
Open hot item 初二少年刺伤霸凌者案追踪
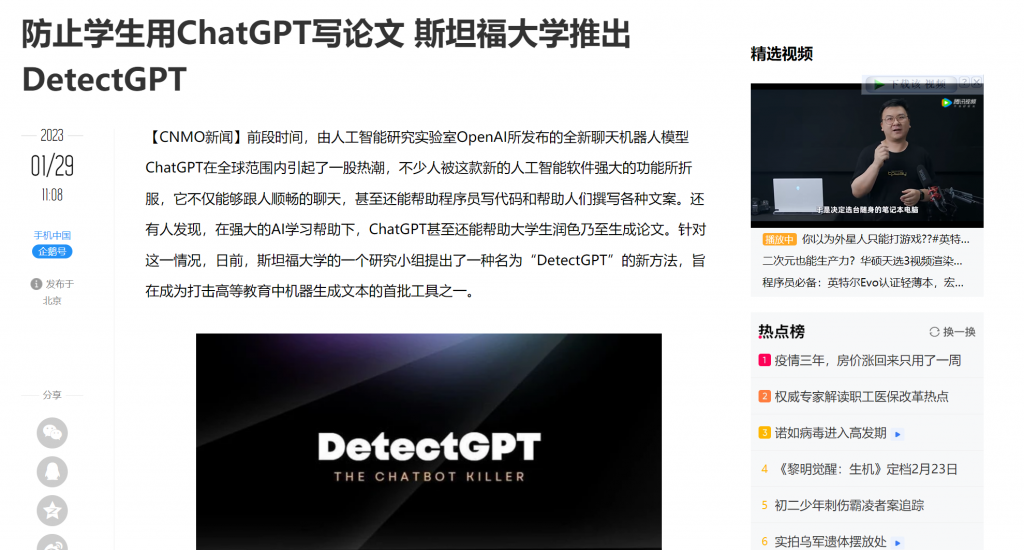pyautogui.click(x=849, y=505)
